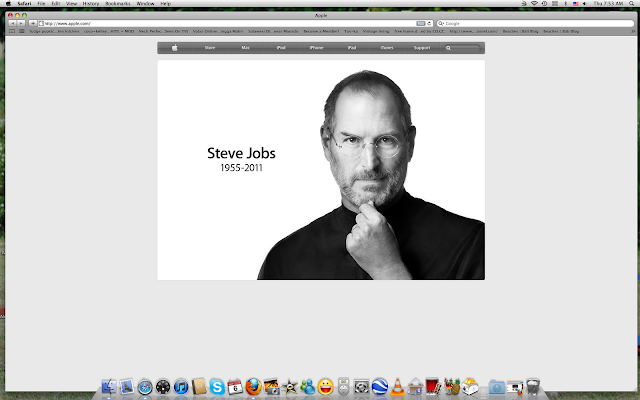Open Finder from the Dock
The width and height of the screenshot is (640, 400).
click(109, 387)
